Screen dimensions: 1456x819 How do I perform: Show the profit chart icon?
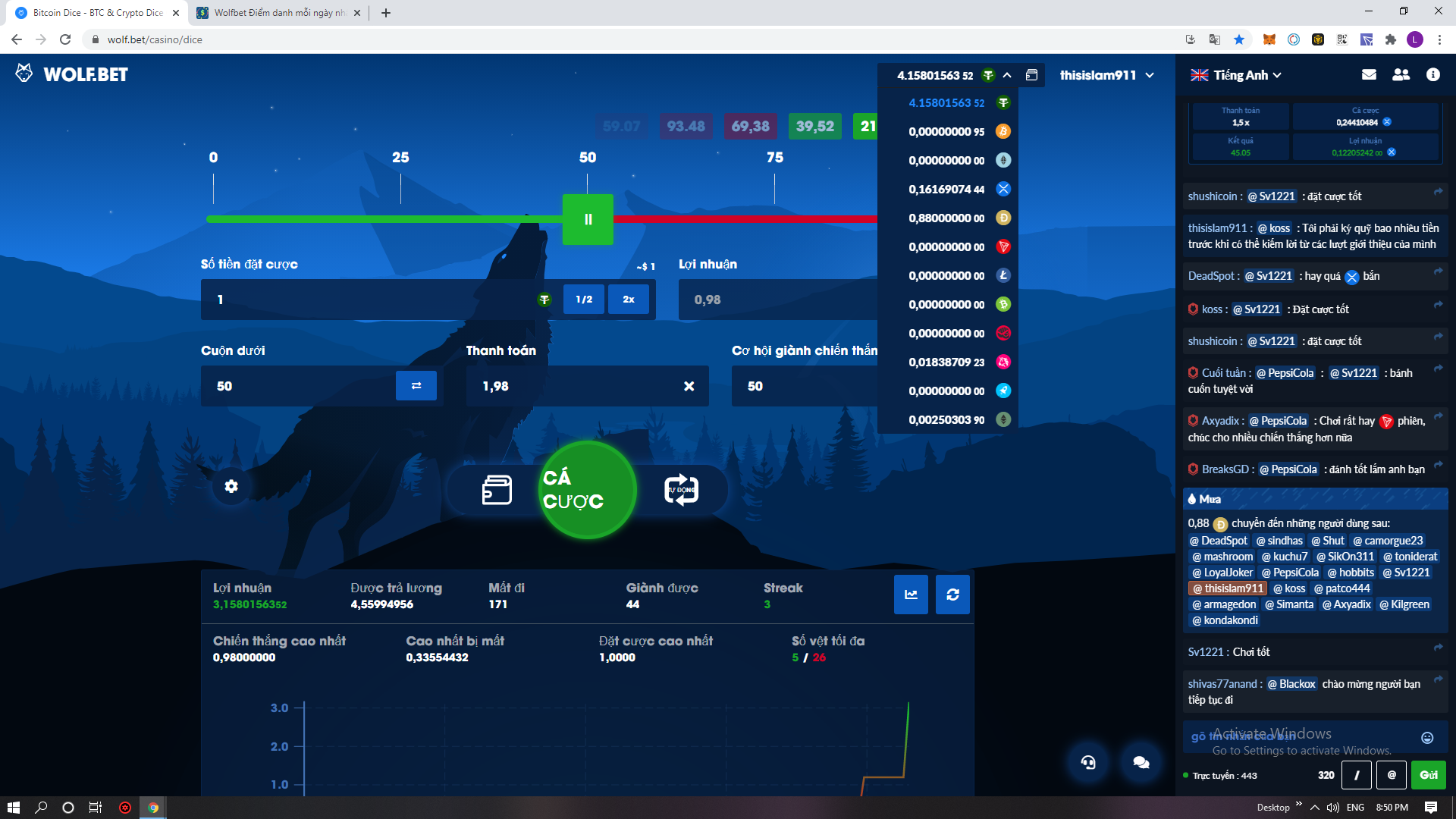click(x=911, y=595)
